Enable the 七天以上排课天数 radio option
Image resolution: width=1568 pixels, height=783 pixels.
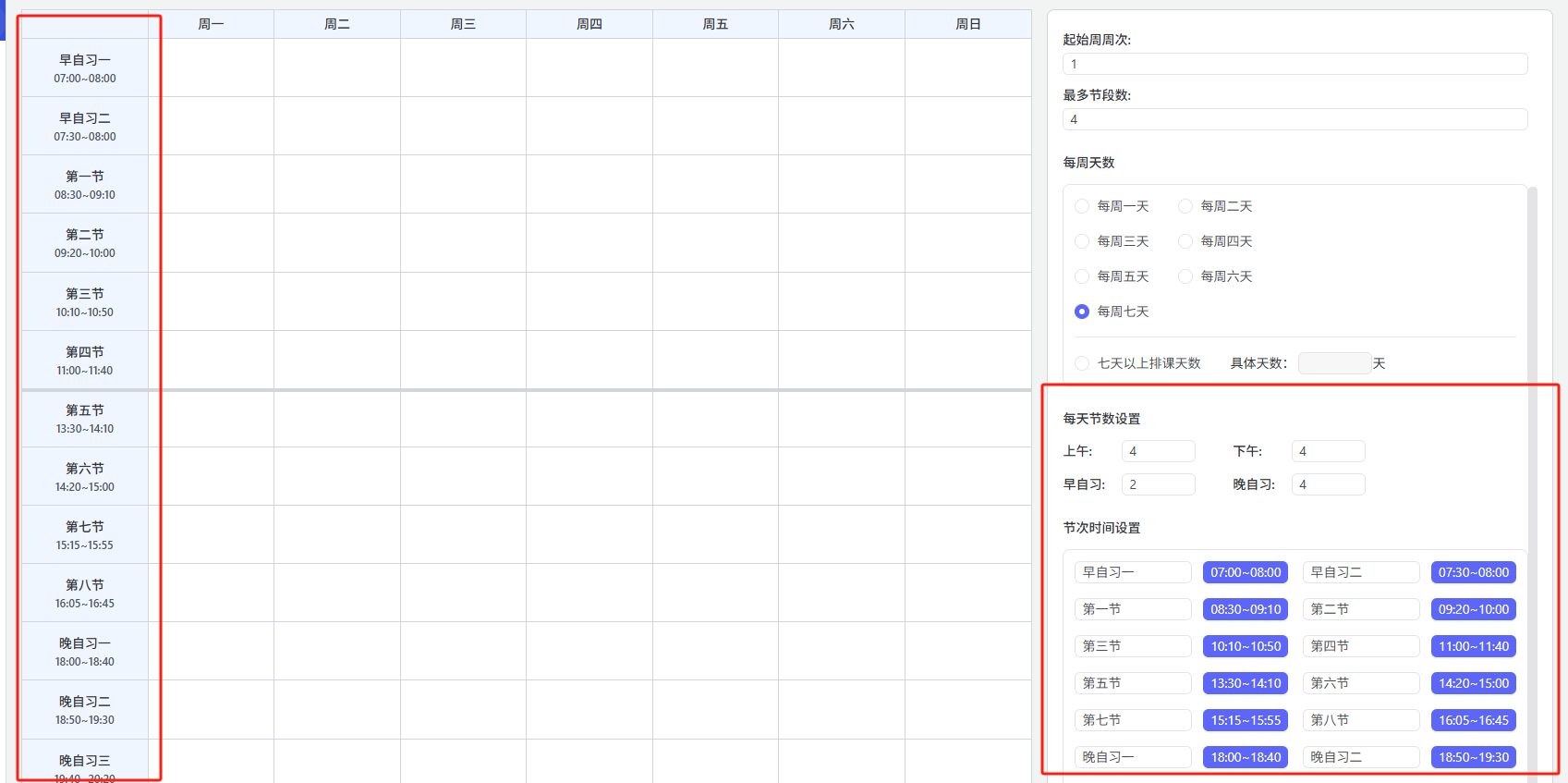point(1082,363)
